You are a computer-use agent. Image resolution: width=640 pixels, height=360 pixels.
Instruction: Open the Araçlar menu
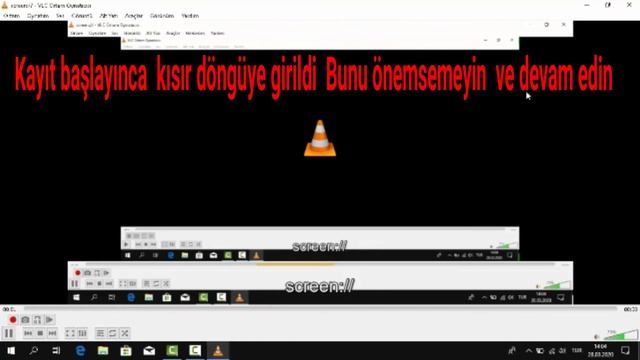[x=134, y=16]
